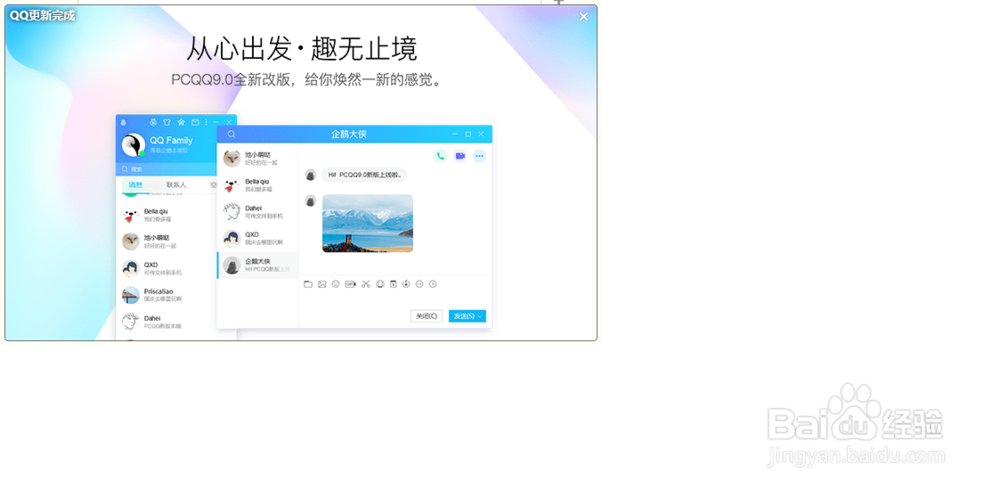Click the Hi! PCQQ9.0 message bubble

click(364, 174)
